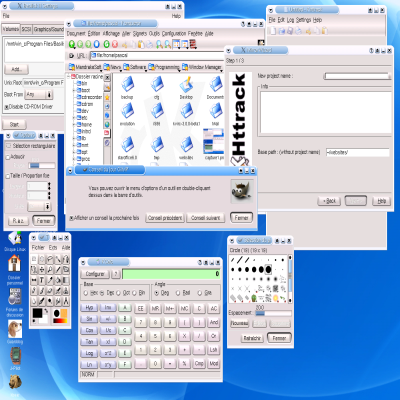Open the Affichage menu in Konqueror
400x400 pixels.
click(111, 34)
